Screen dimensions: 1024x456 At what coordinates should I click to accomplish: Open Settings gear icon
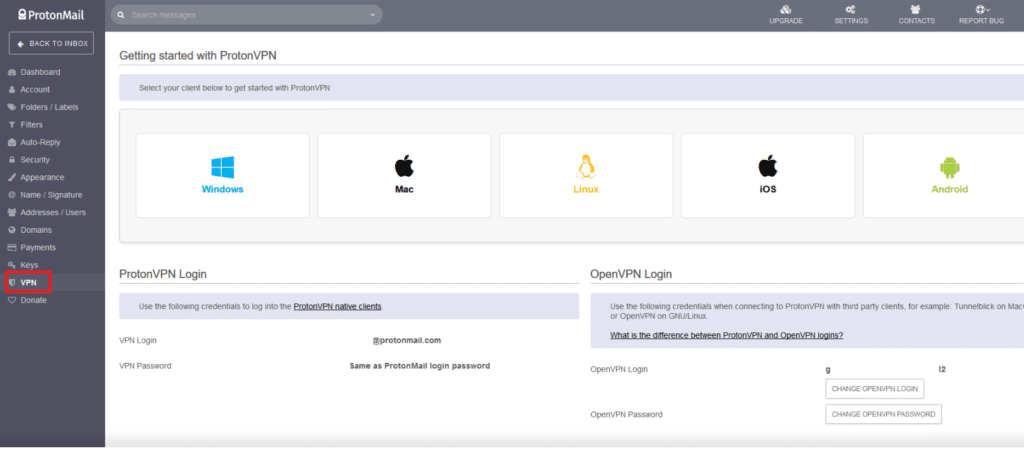pos(851,9)
